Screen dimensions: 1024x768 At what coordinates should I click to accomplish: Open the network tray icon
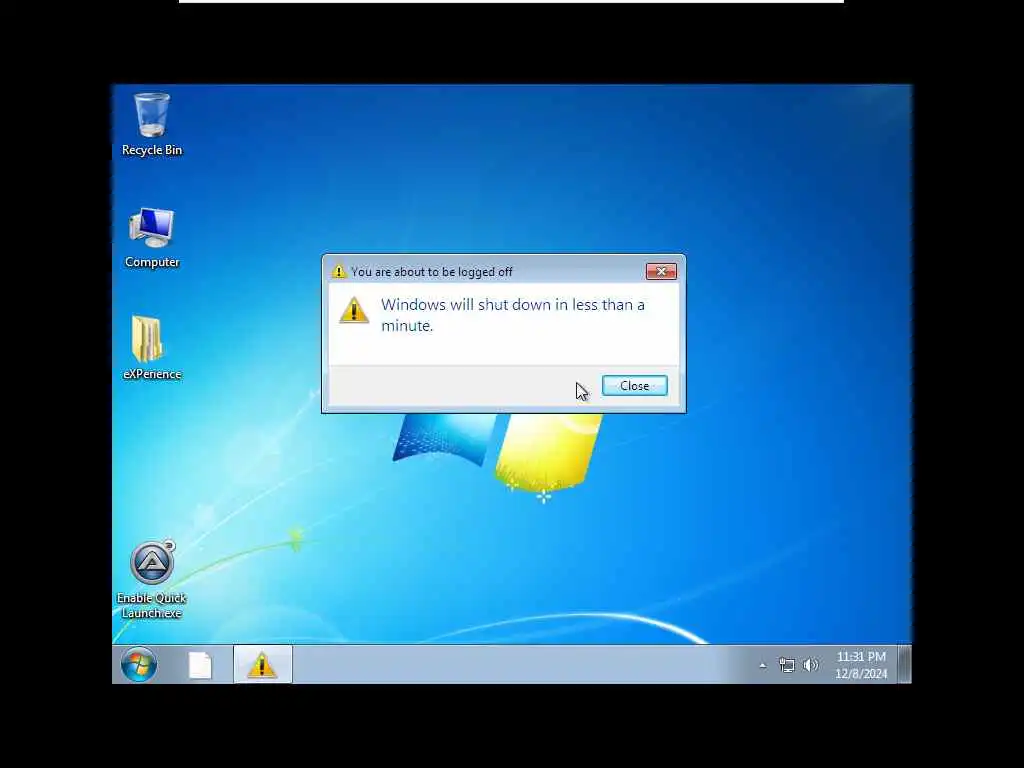786,665
